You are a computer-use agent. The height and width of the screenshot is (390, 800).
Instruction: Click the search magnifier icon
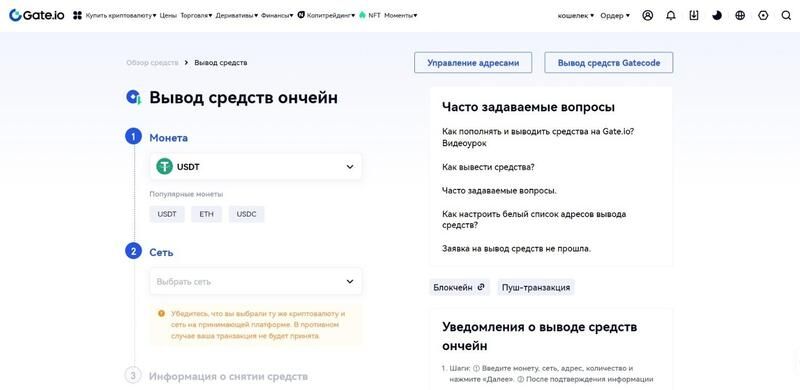(786, 15)
